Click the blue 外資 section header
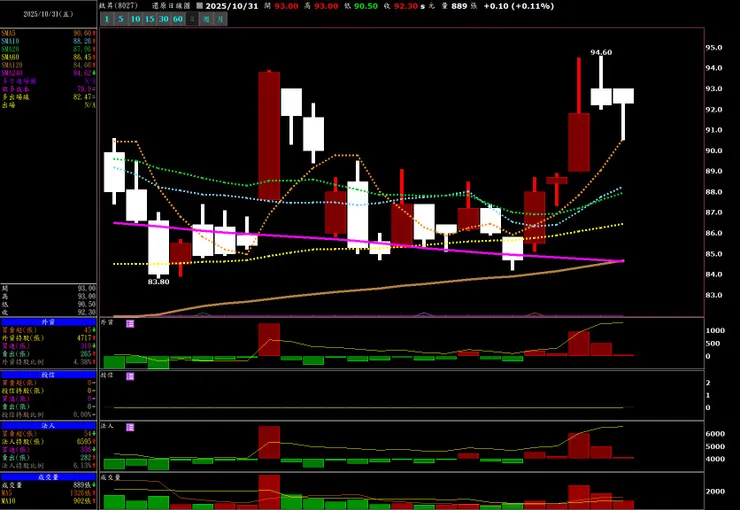Viewport: 740px width, 510px height. tap(49, 322)
